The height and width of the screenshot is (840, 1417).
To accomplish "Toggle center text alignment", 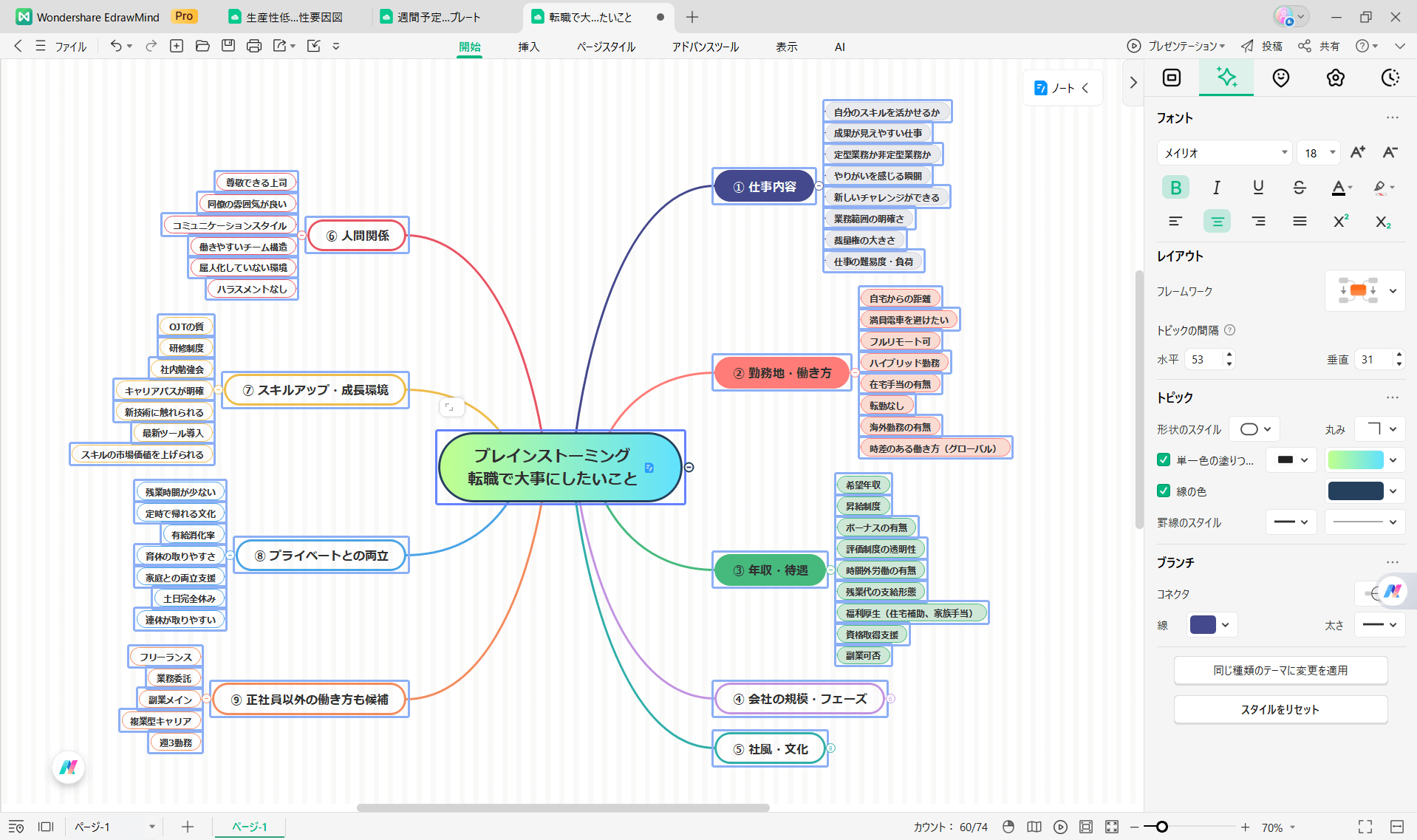I will (x=1217, y=221).
